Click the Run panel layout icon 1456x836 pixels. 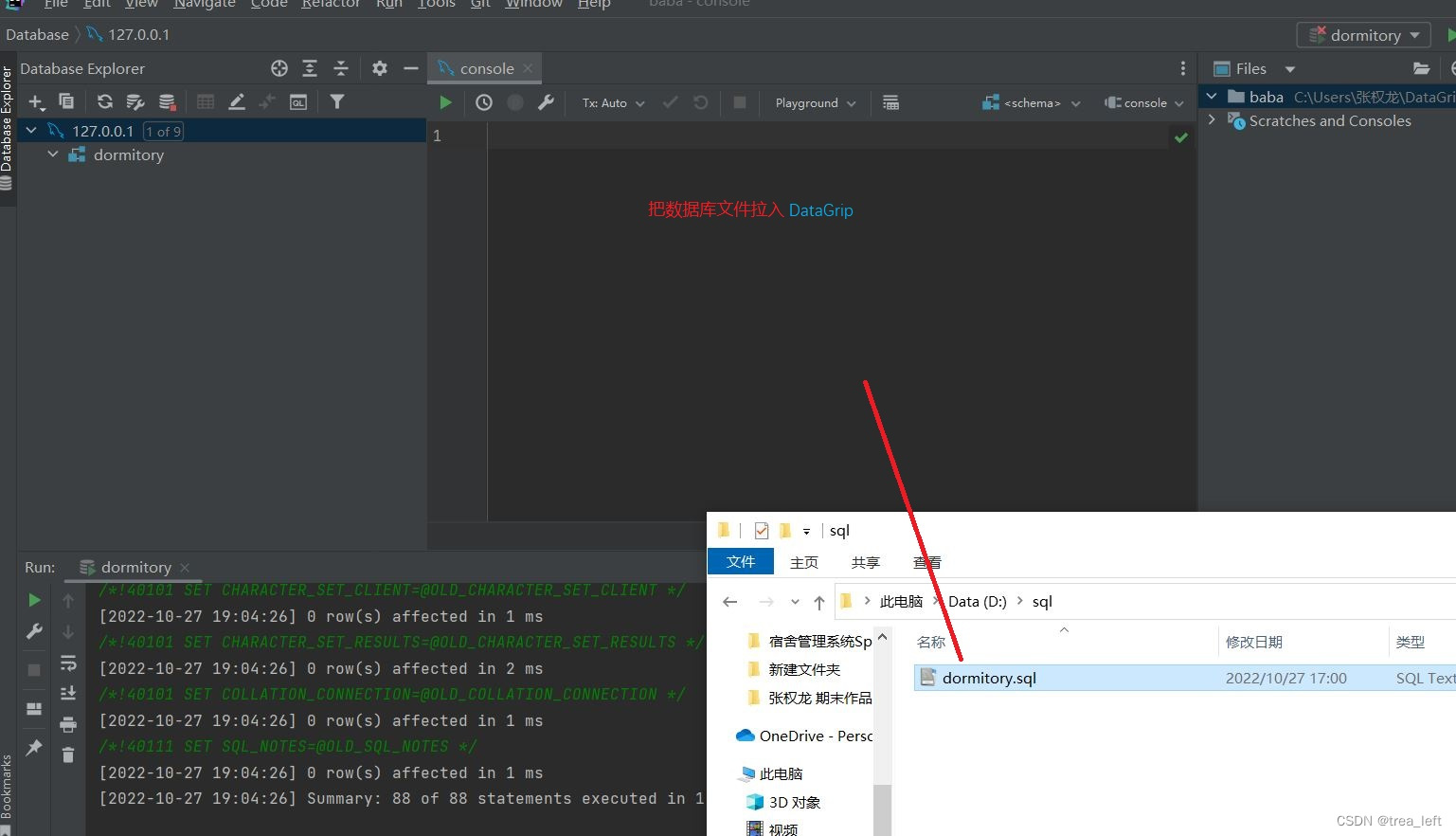[x=34, y=709]
